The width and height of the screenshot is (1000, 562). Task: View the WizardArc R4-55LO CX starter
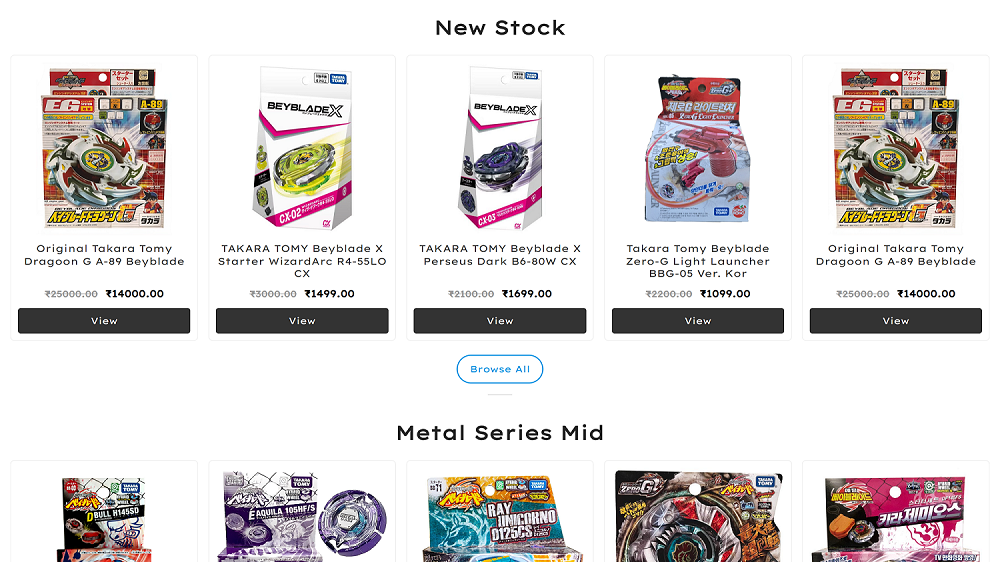point(302,321)
